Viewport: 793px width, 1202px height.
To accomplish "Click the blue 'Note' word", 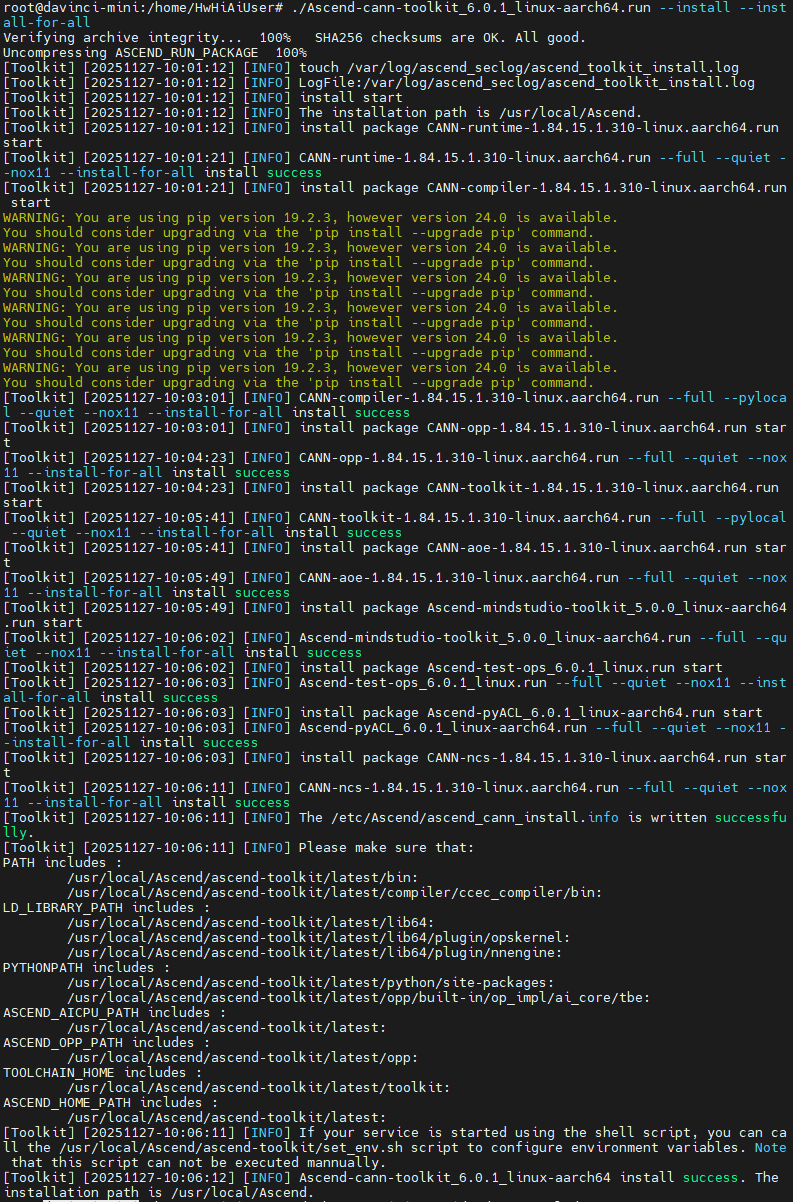I will coord(771,1148).
